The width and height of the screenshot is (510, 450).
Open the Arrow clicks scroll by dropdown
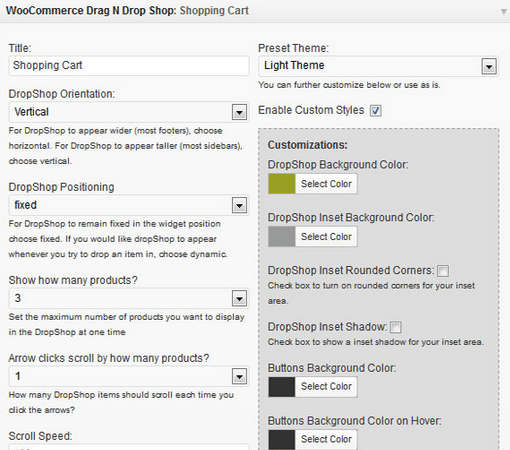click(129, 376)
